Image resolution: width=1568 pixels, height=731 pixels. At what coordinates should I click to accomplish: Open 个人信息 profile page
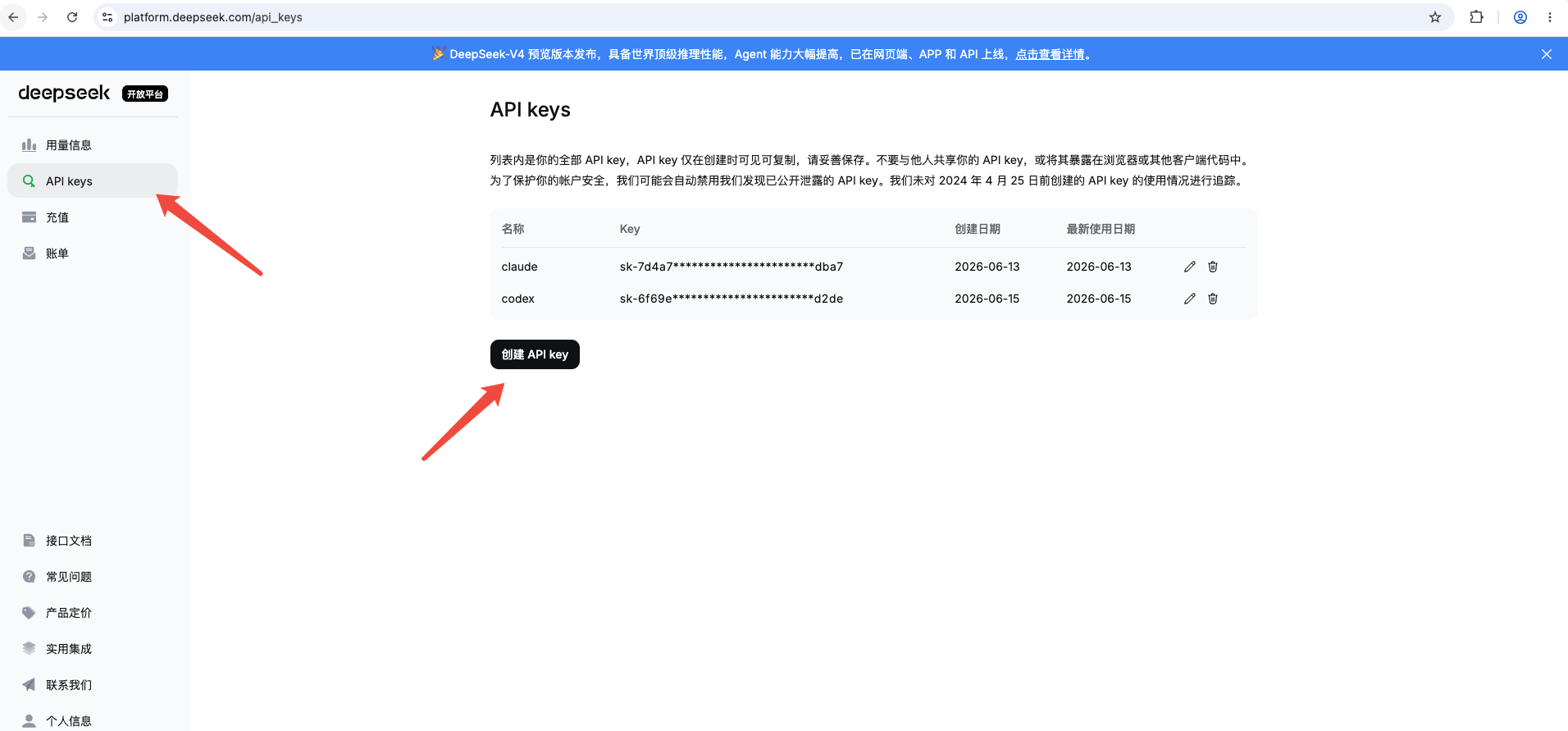[x=93, y=720]
